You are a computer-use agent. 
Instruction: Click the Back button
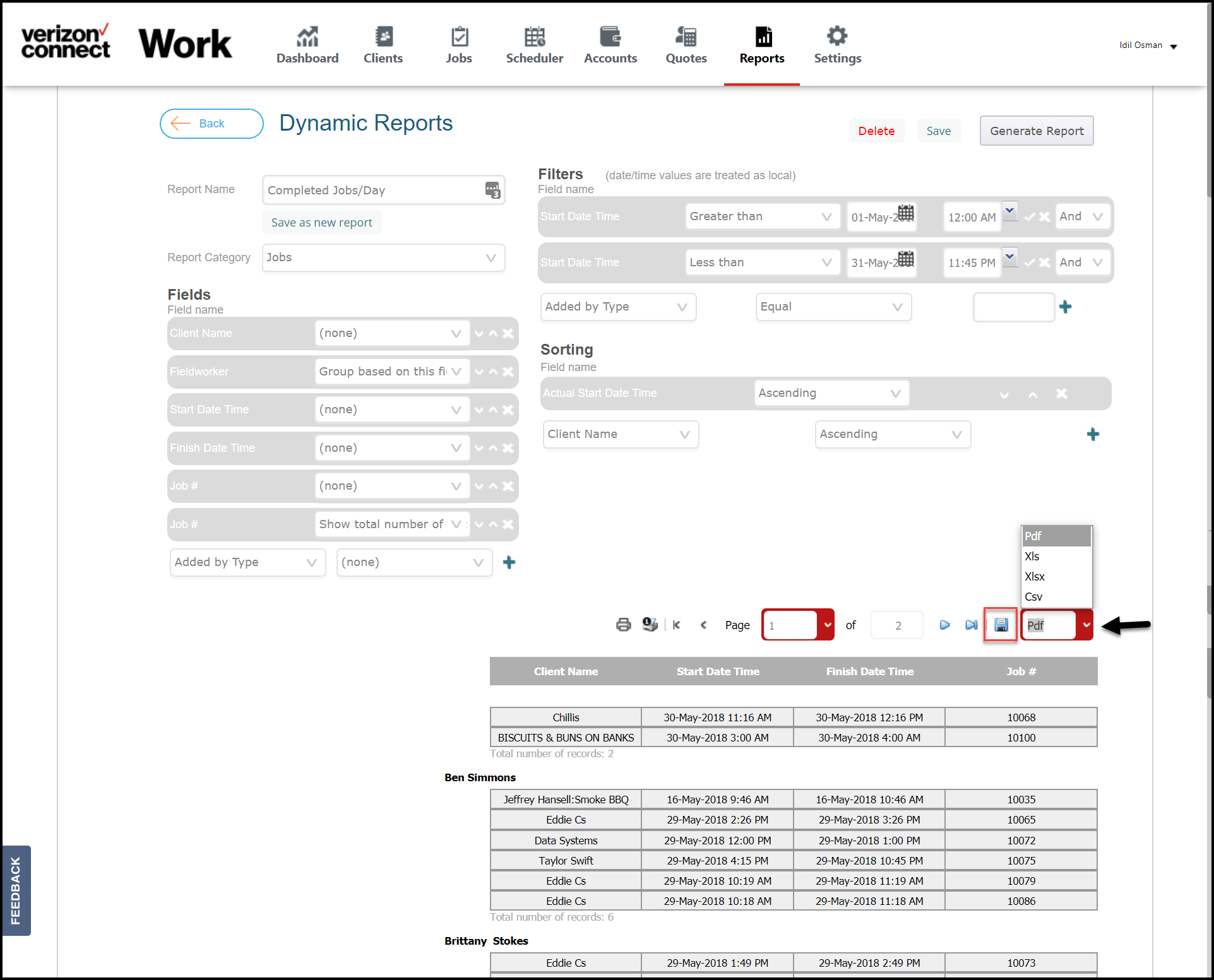point(211,124)
